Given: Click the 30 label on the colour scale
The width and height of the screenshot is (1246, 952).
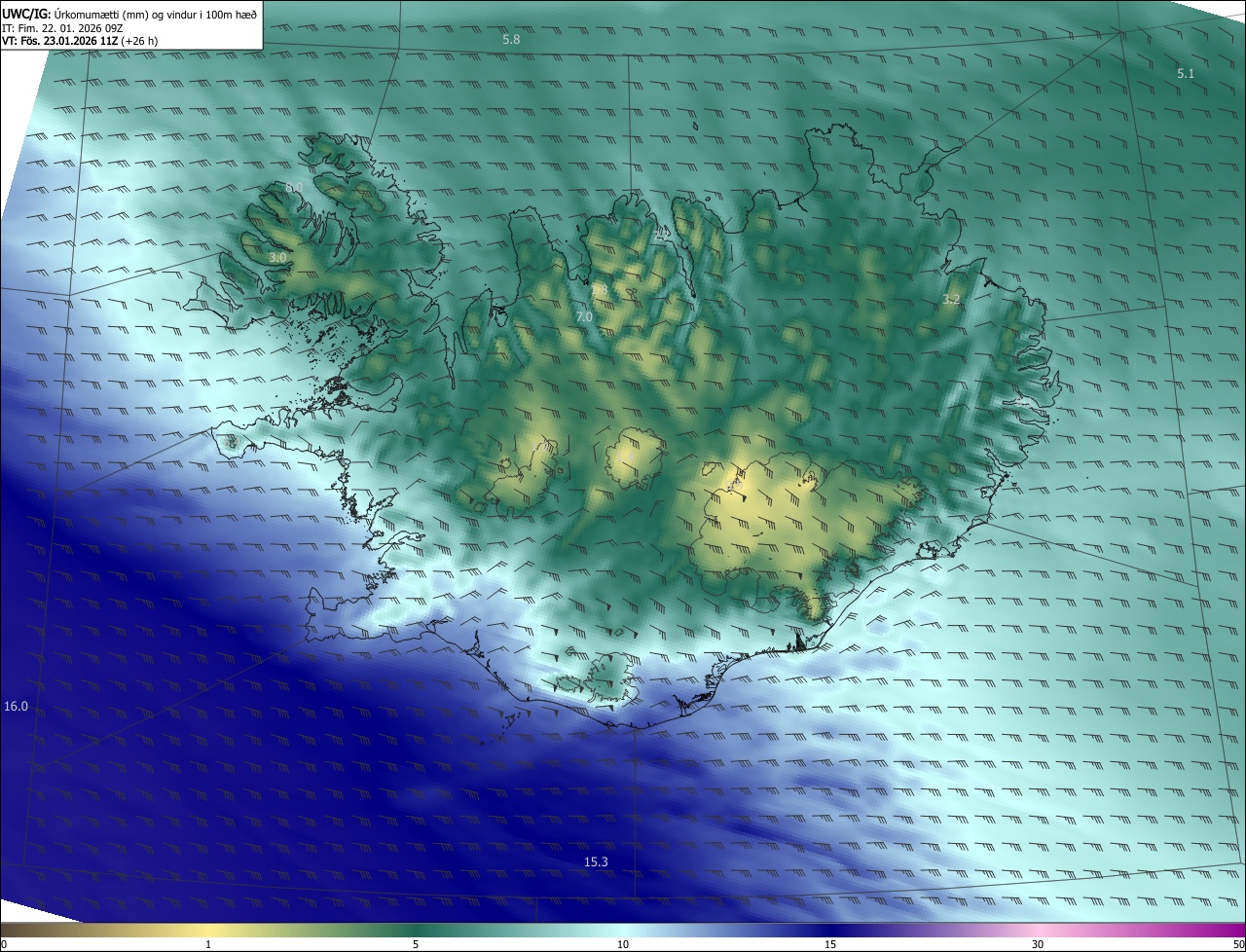Looking at the screenshot, I should pos(1038,944).
